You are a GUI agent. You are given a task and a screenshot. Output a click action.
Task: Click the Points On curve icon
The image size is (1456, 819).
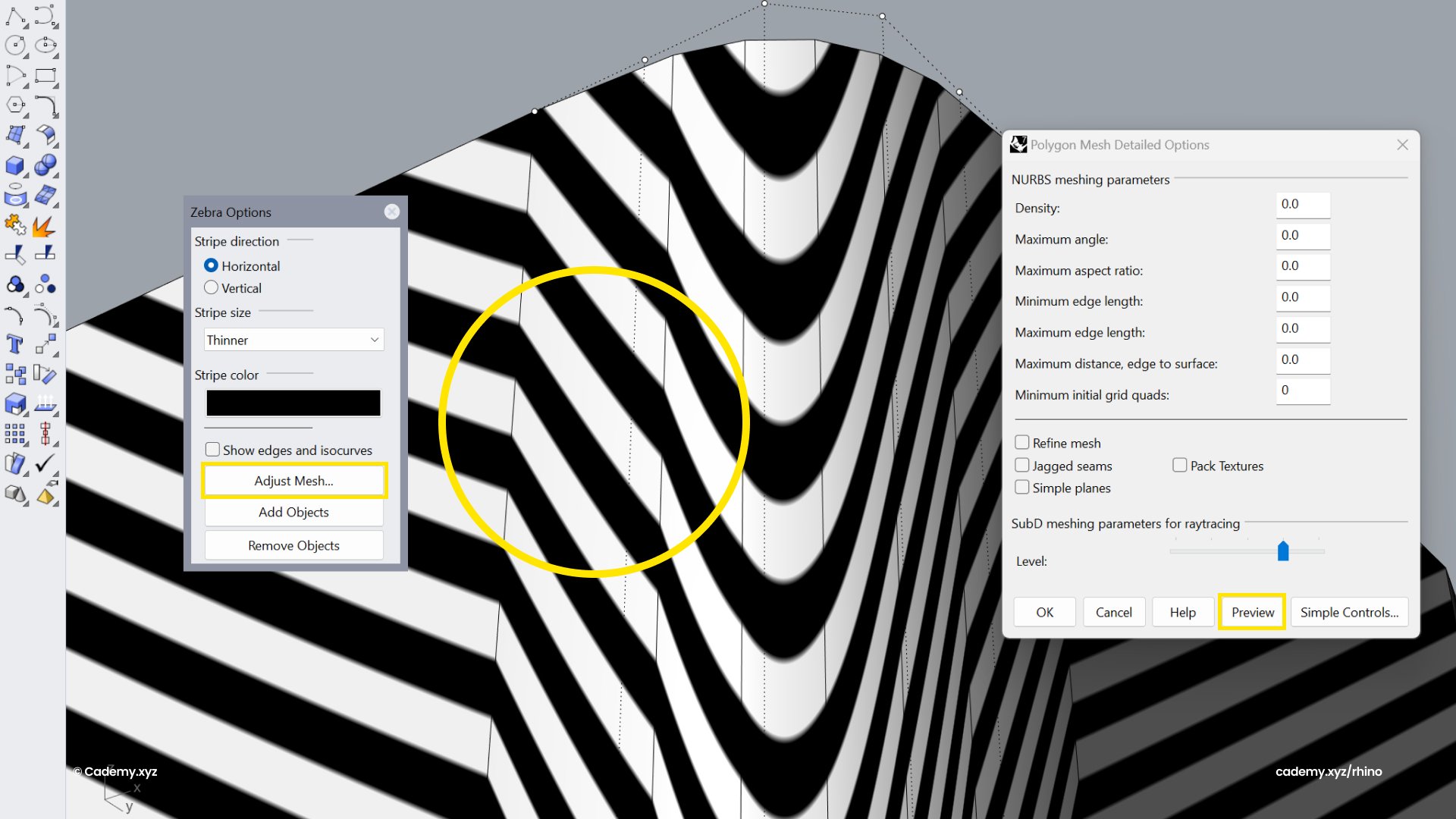coord(15,315)
